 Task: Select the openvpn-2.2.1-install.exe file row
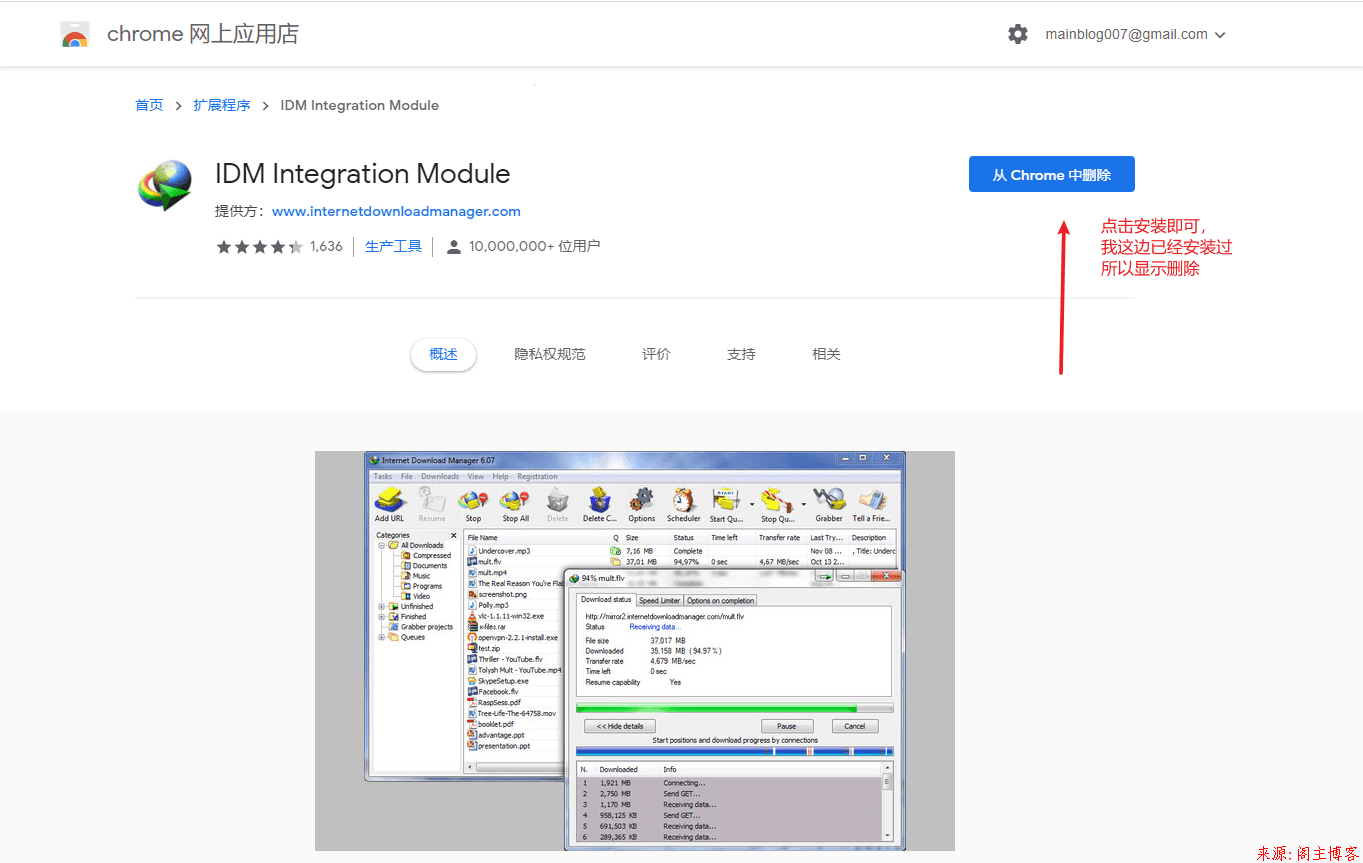(514, 637)
